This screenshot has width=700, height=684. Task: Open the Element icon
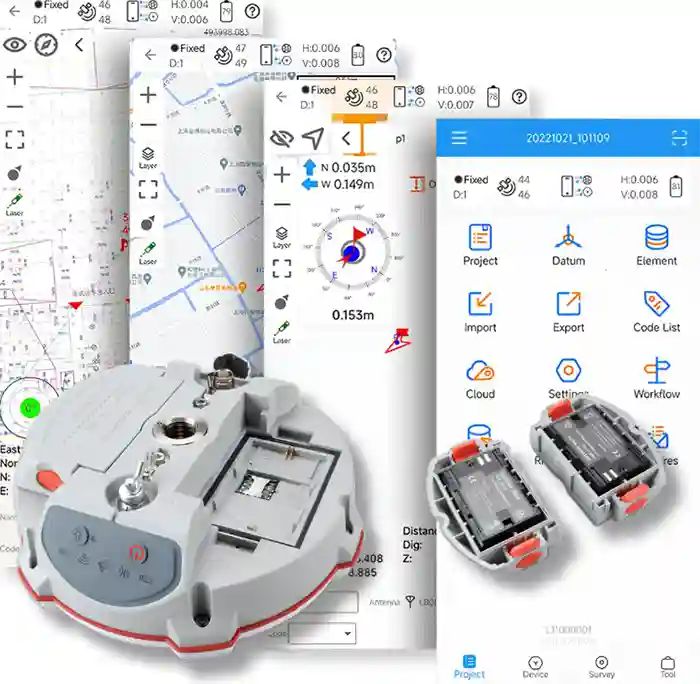point(656,245)
